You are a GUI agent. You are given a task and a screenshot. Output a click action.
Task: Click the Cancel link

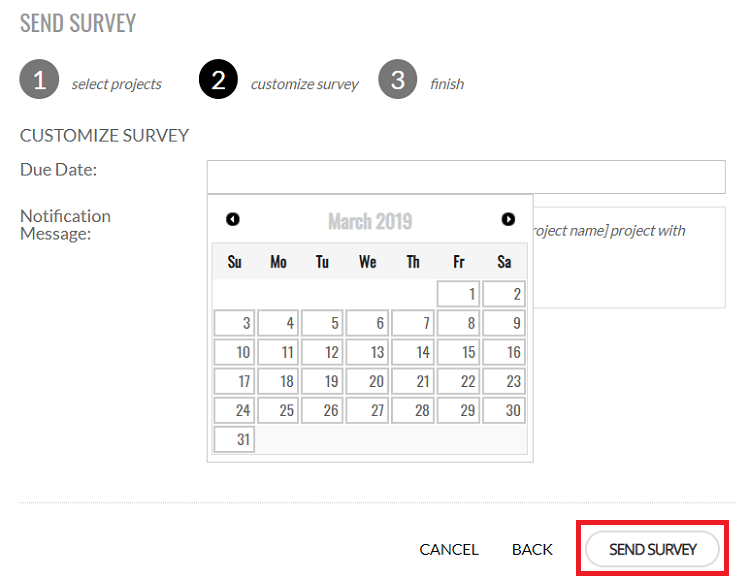click(x=449, y=549)
